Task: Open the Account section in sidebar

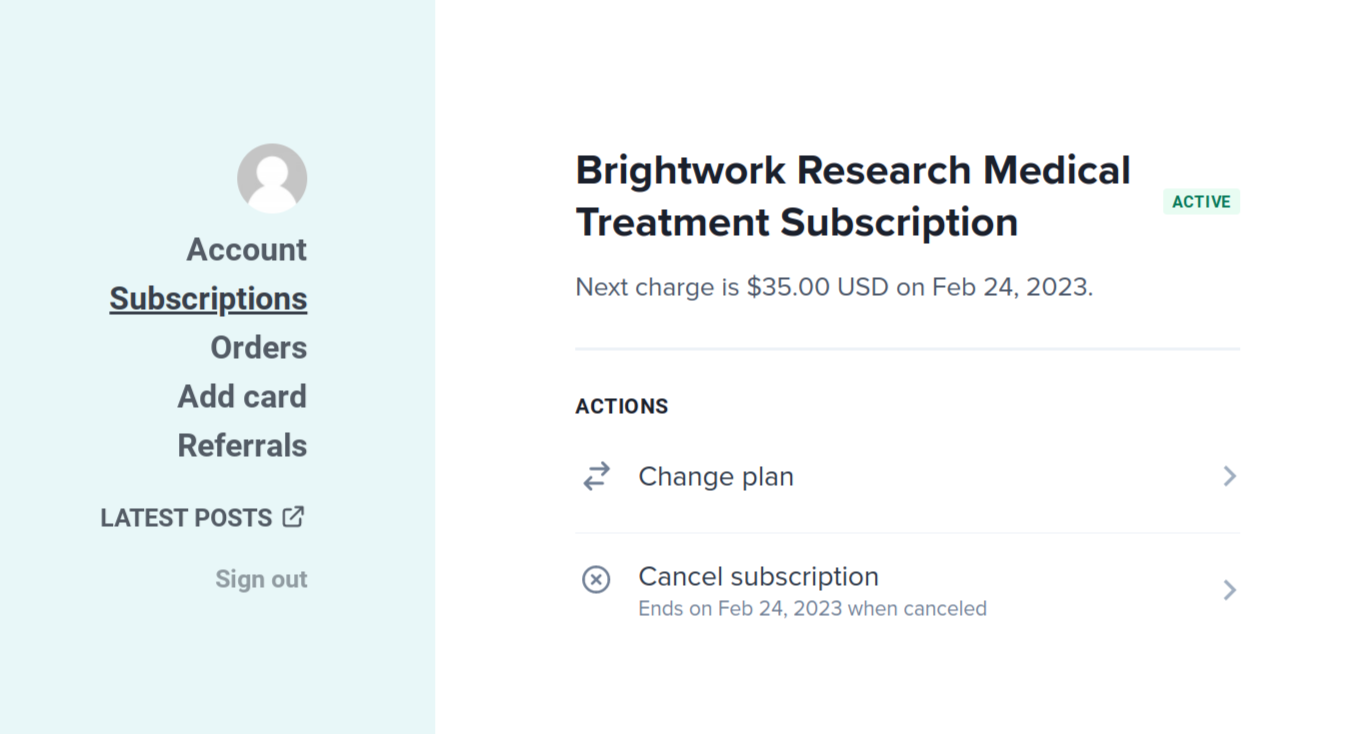Action: coord(247,249)
